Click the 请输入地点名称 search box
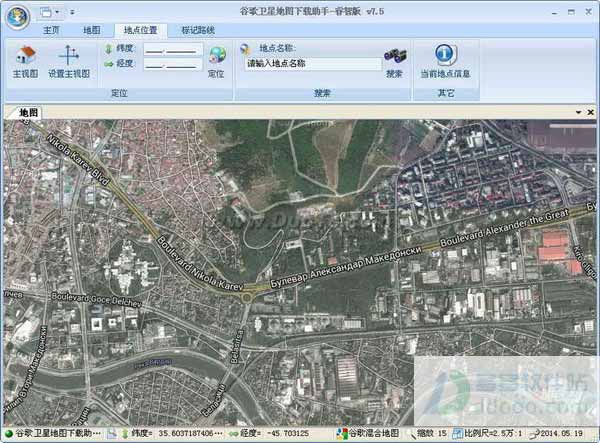Viewport: 600px width, 443px height. tap(313, 64)
